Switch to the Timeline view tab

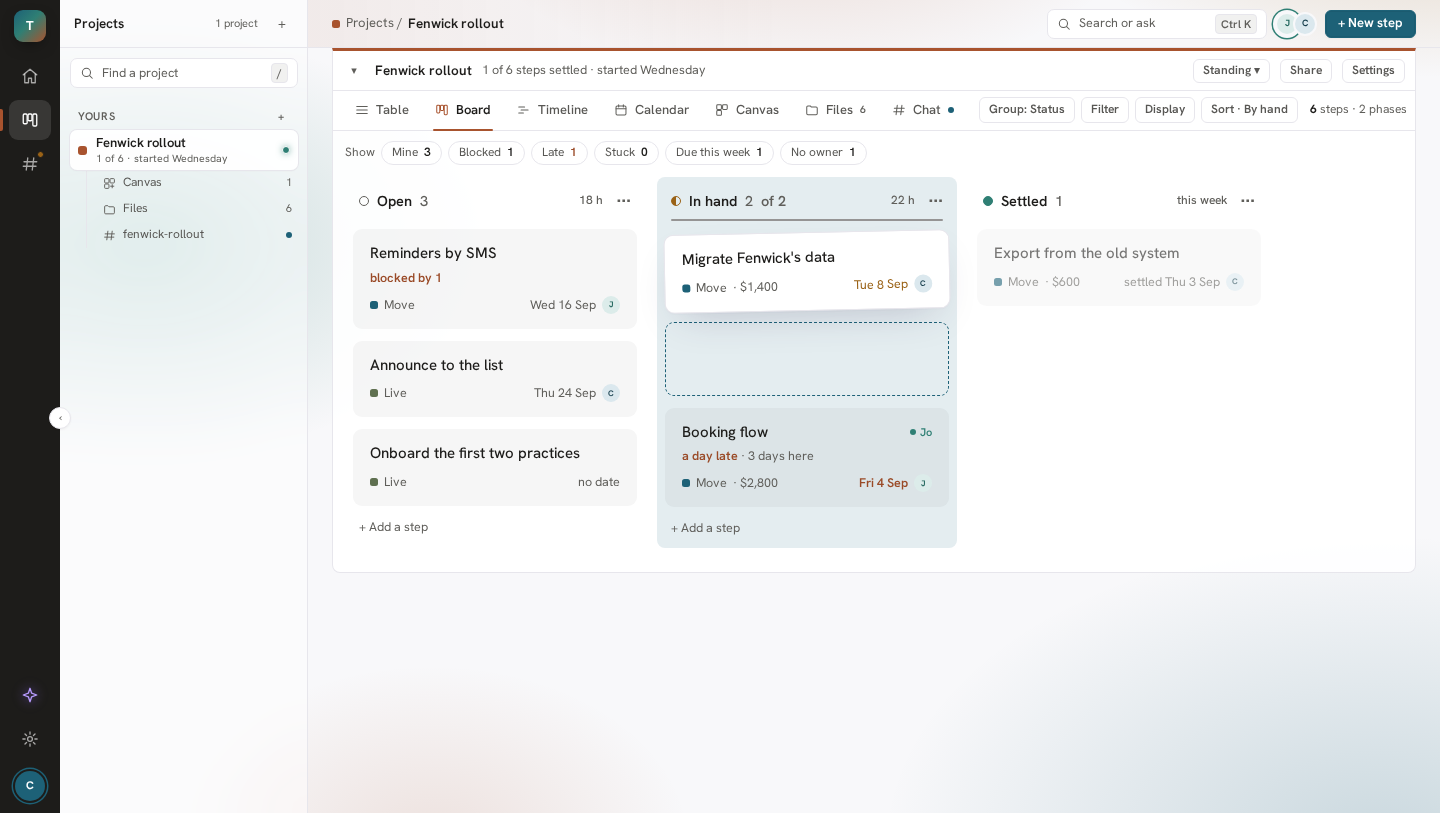pyautogui.click(x=552, y=110)
